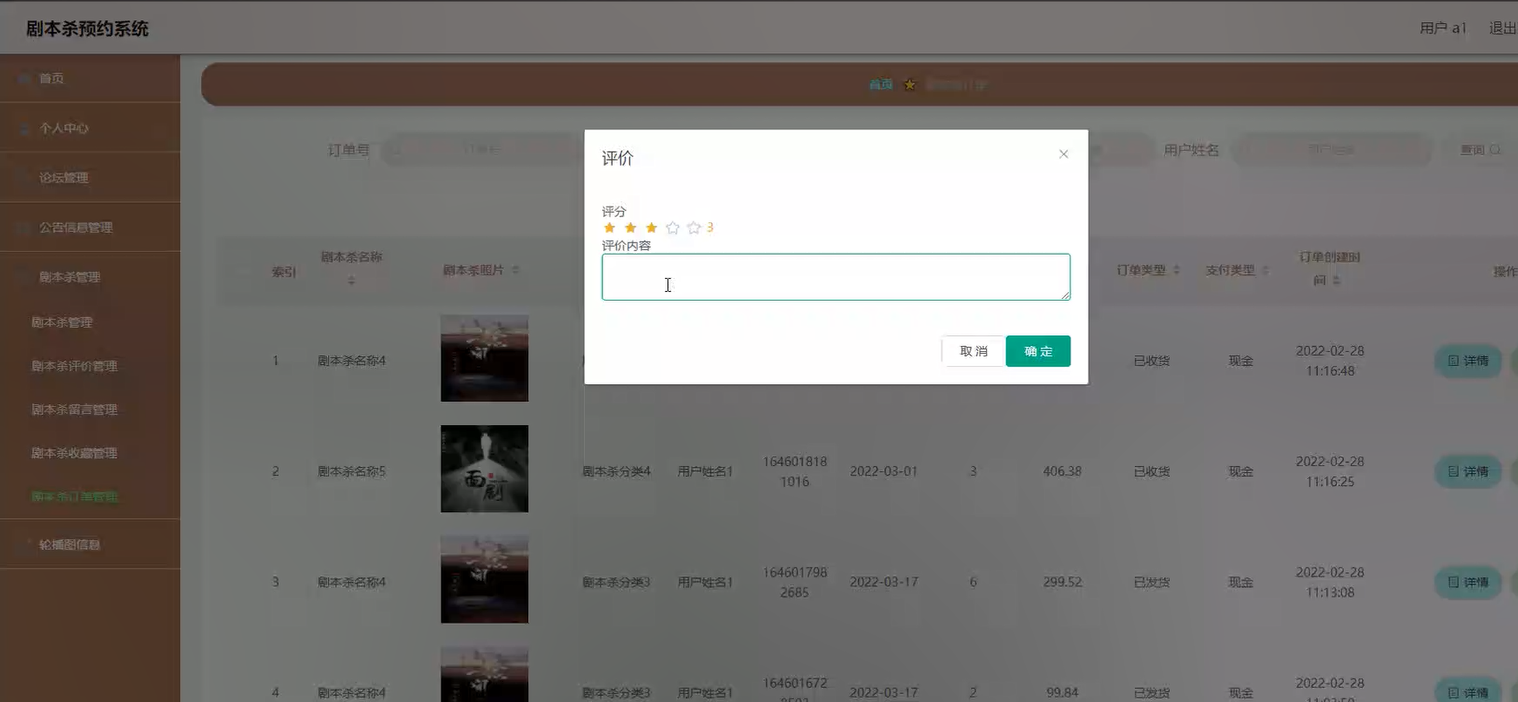Select 已收货 status in row 2
Image resolution: width=1518 pixels, height=702 pixels.
1151,471
